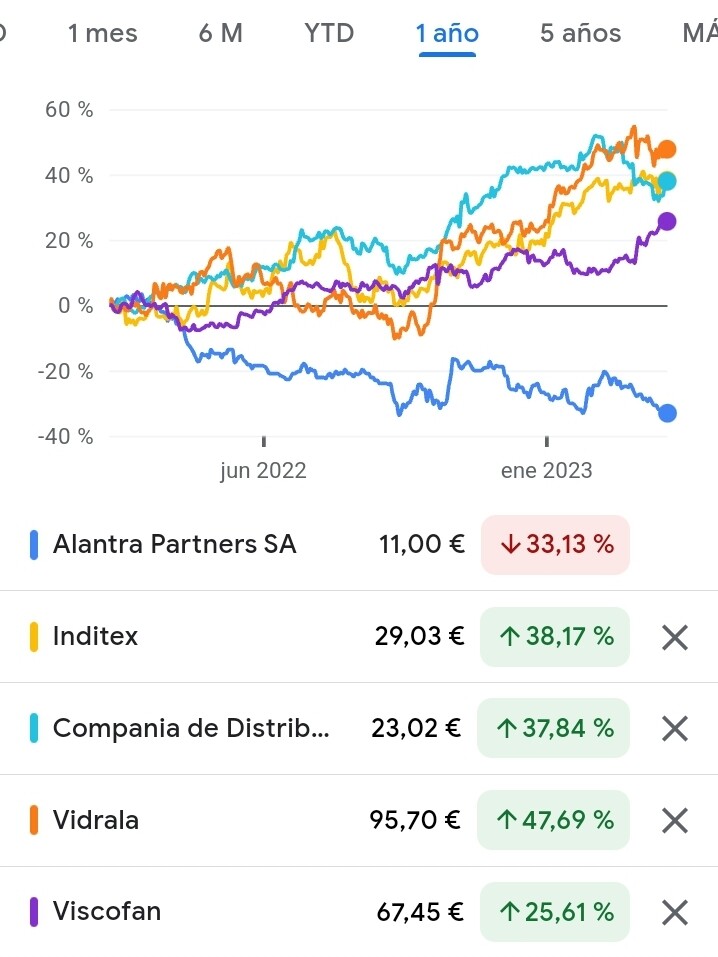
Task: Click the Viscofan 25,61 % change badge
Action: click(554, 912)
